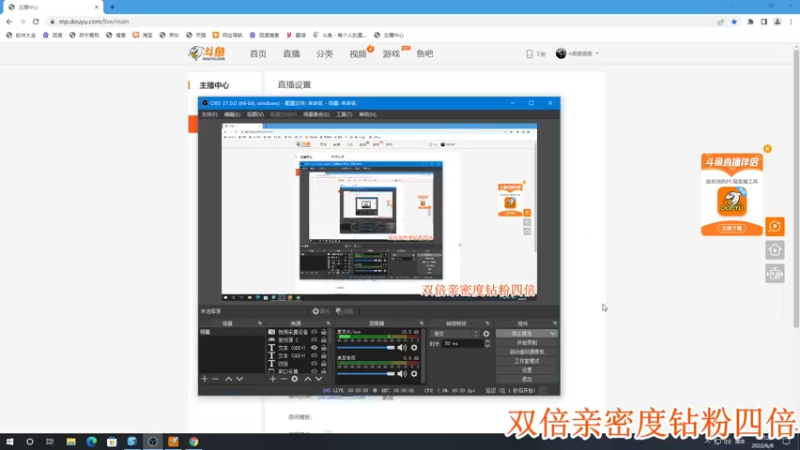The width and height of the screenshot is (800, 450).
Task: Open source properties gear in sources toolbar
Action: [294, 379]
